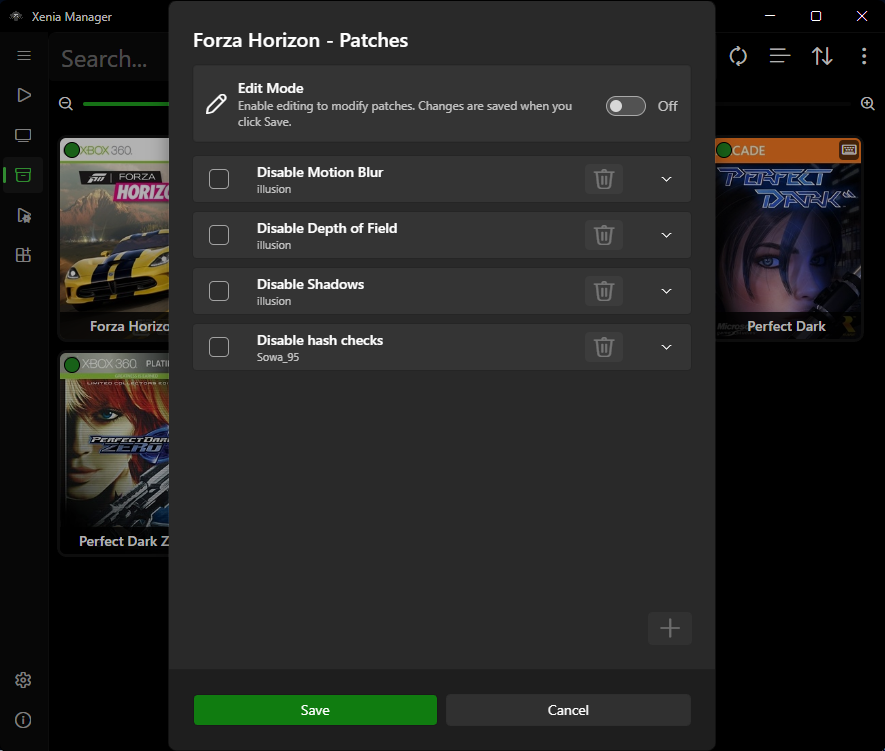The height and width of the screenshot is (751, 885).
Task: Click the 'Forza Horizon - Patches' heading
Action: 300,41
